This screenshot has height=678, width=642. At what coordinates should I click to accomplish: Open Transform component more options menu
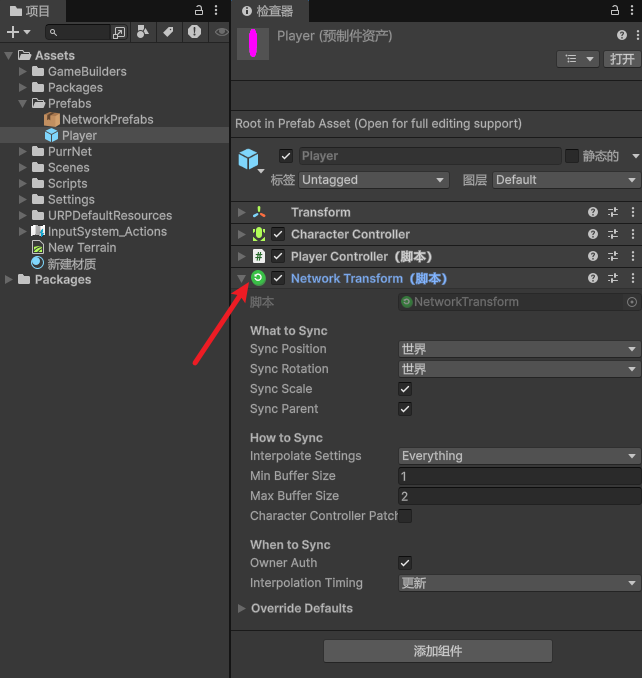coord(633,212)
